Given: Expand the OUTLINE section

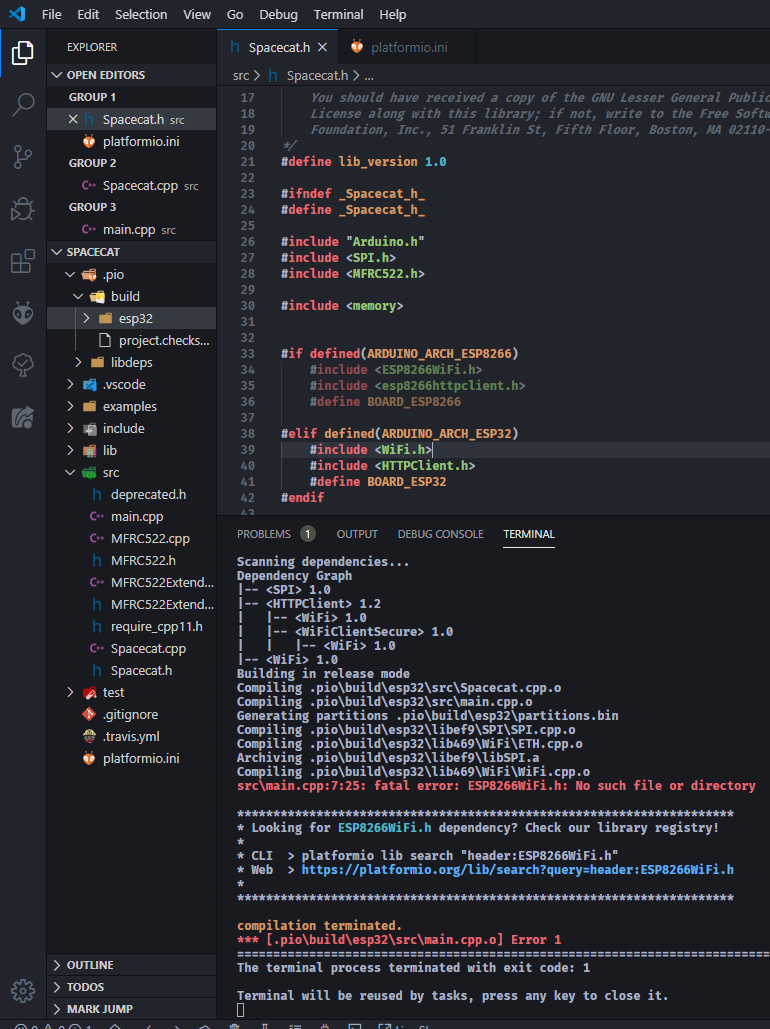Looking at the screenshot, I should point(90,965).
